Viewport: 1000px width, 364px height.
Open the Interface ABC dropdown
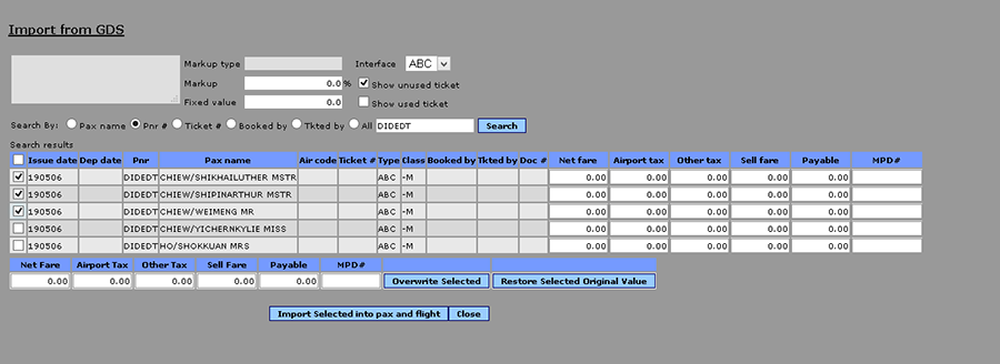(x=428, y=64)
